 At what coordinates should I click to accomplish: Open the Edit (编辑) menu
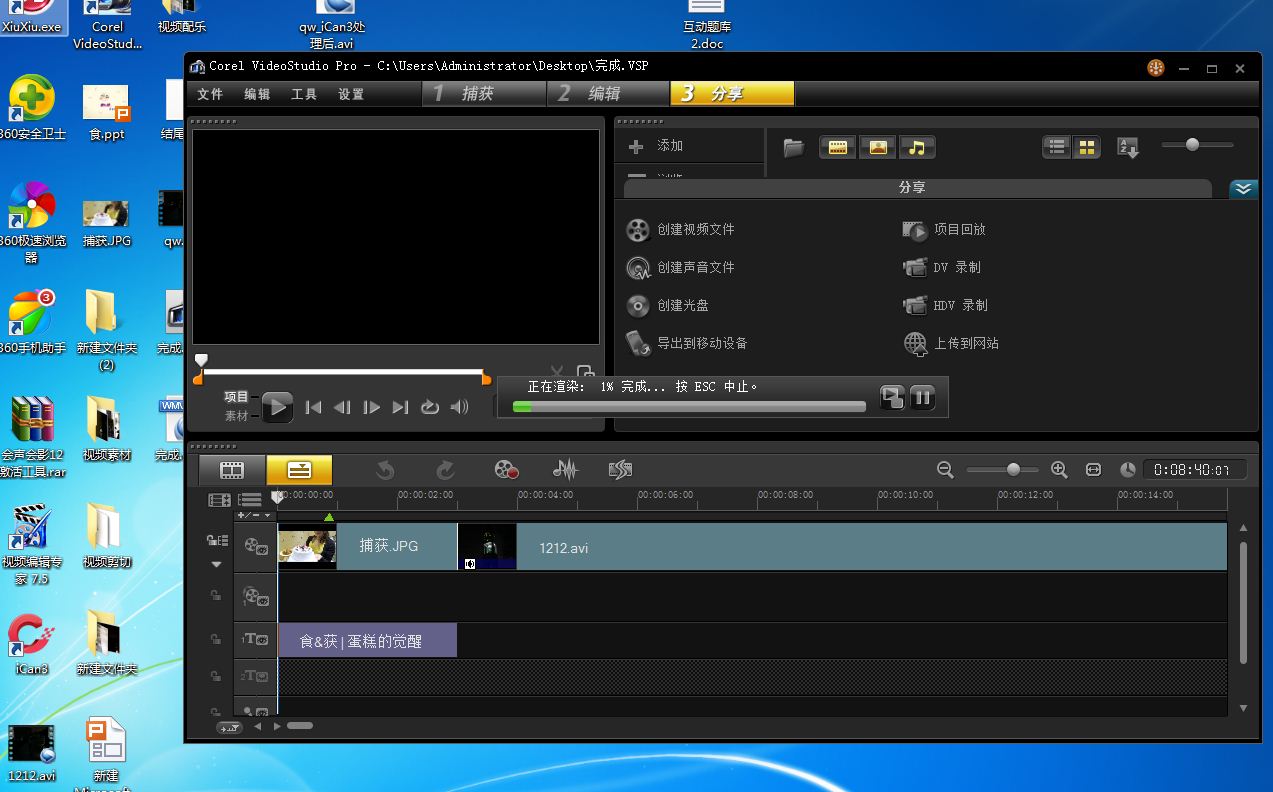tap(257, 94)
